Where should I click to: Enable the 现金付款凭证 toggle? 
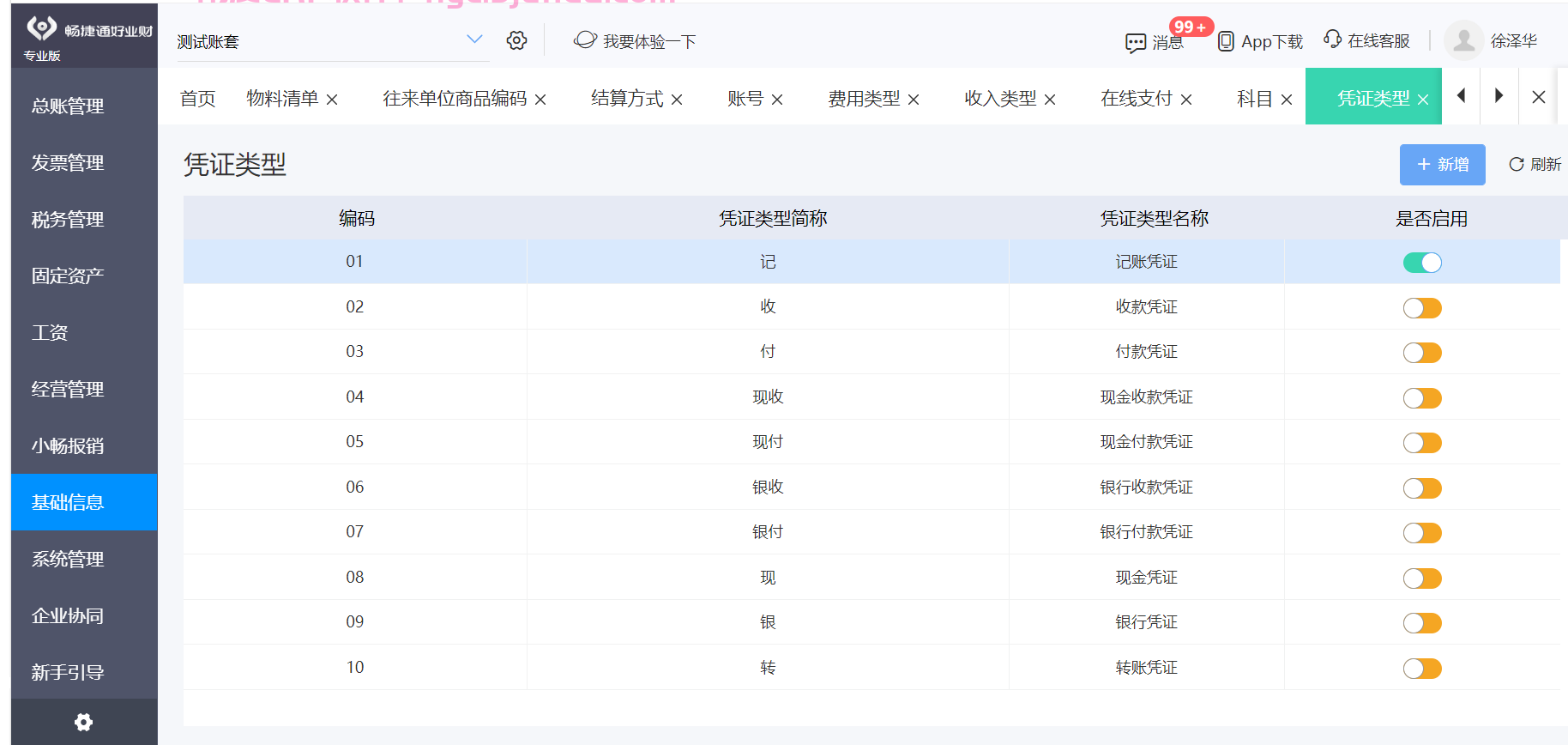click(x=1422, y=443)
